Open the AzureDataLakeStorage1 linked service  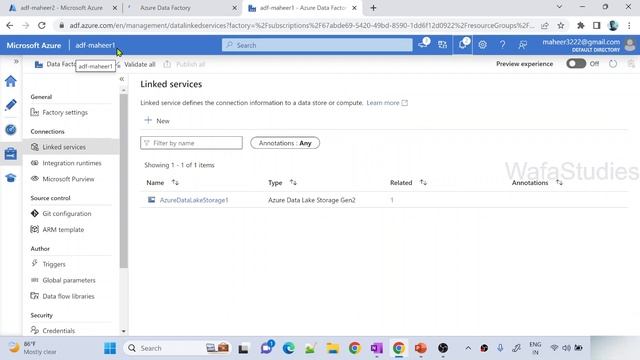click(x=194, y=200)
